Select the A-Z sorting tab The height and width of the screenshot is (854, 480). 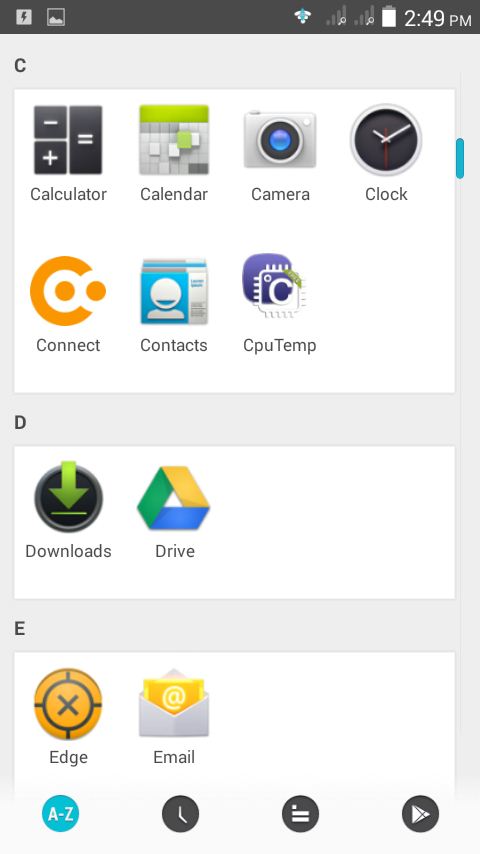[60, 814]
